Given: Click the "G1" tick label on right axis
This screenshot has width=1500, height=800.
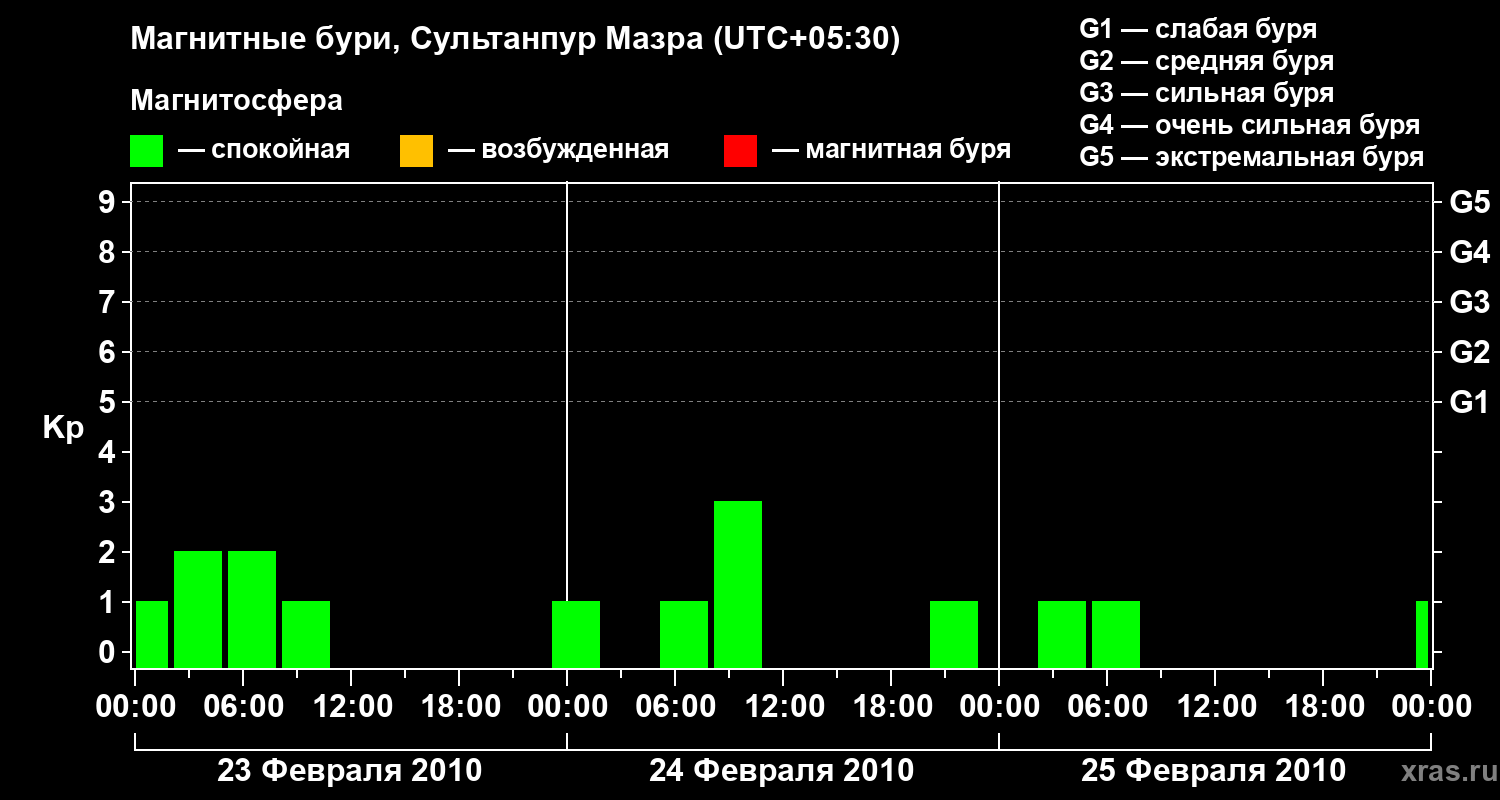Looking at the screenshot, I should (1470, 403).
